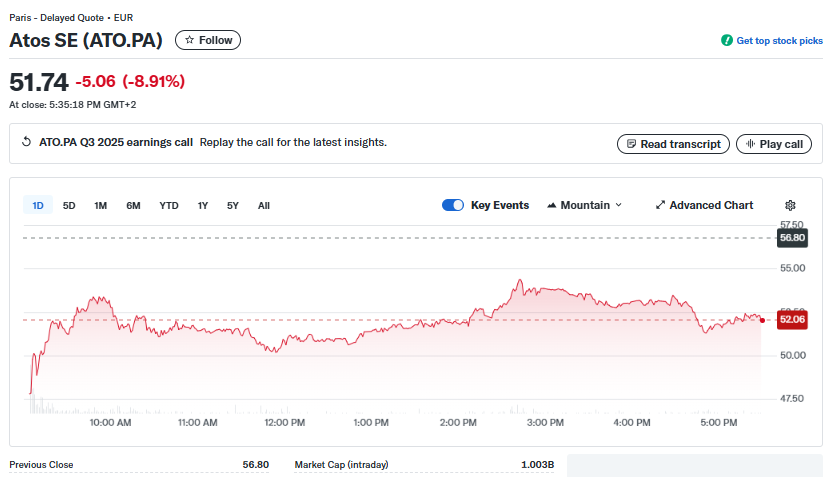Click the Get top stock picks icon
The width and height of the screenshot is (834, 477).
[x=727, y=41]
